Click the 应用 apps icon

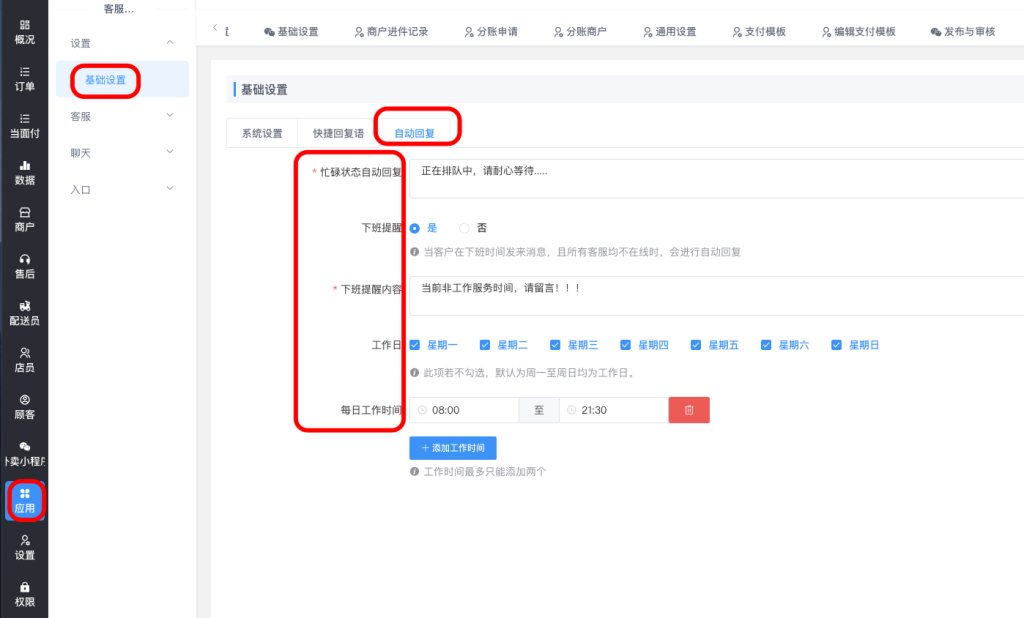pyautogui.click(x=24, y=500)
